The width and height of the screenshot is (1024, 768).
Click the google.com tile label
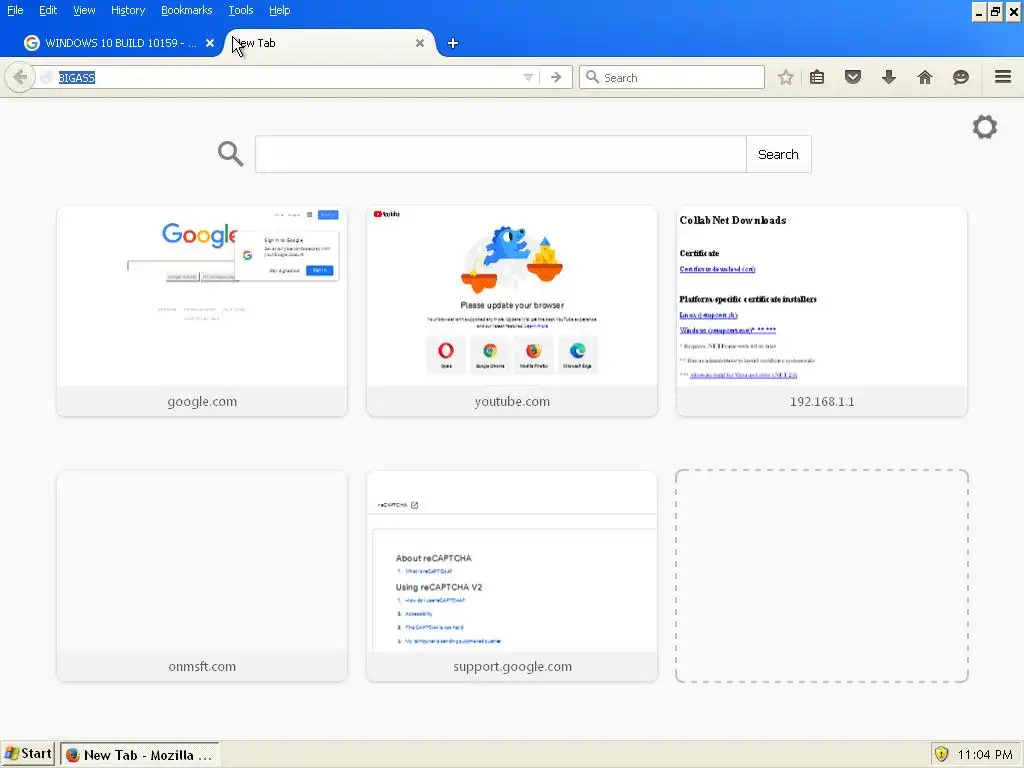pos(202,401)
